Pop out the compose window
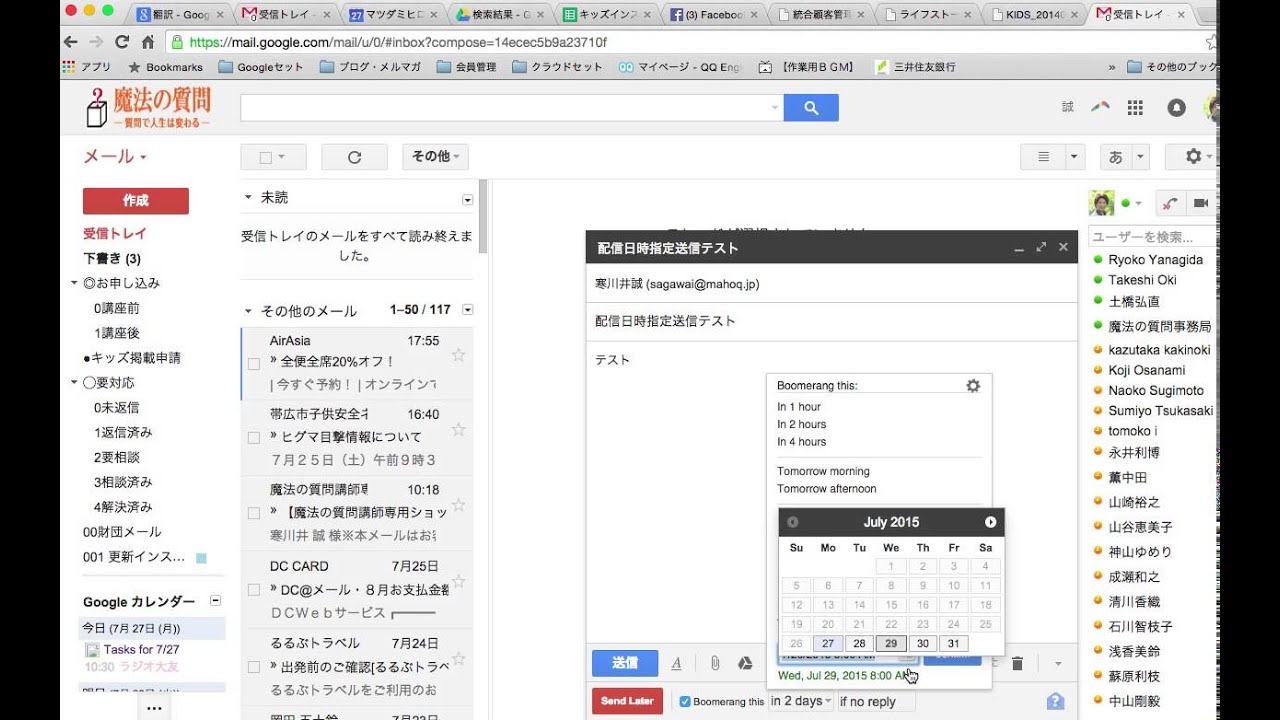The height and width of the screenshot is (720, 1280). point(1041,247)
